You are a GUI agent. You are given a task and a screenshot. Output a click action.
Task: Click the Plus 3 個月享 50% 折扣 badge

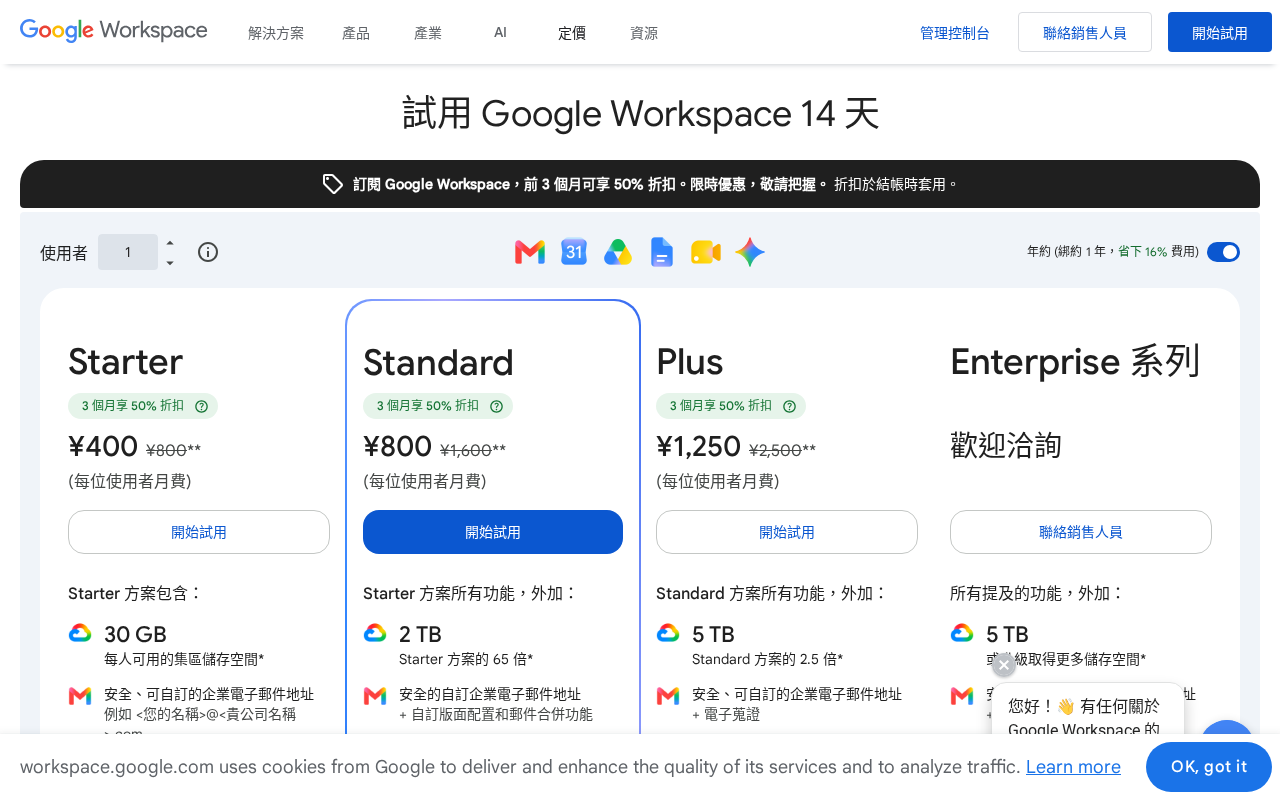point(731,406)
